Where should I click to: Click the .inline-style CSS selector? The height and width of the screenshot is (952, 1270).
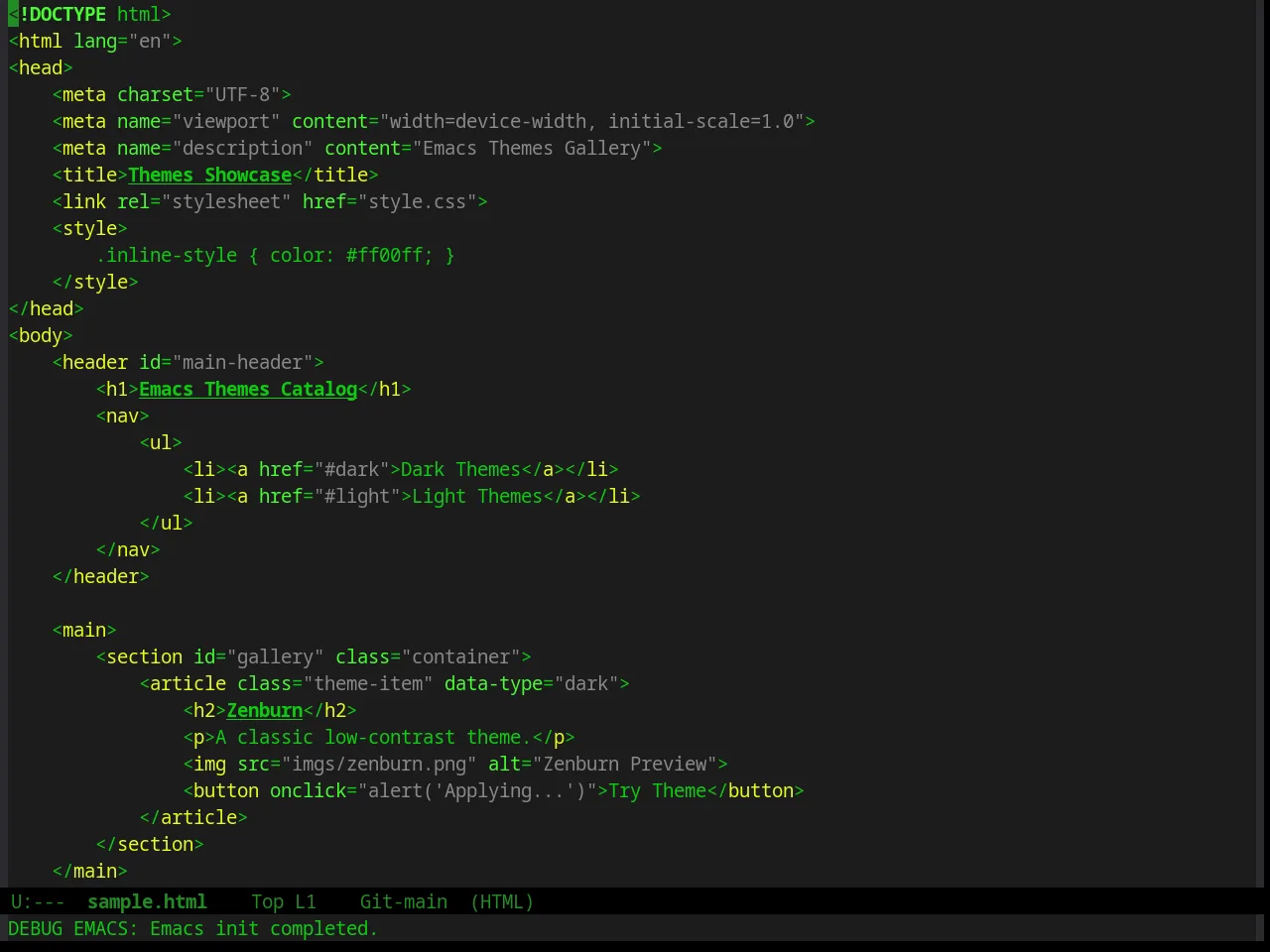pos(166,255)
